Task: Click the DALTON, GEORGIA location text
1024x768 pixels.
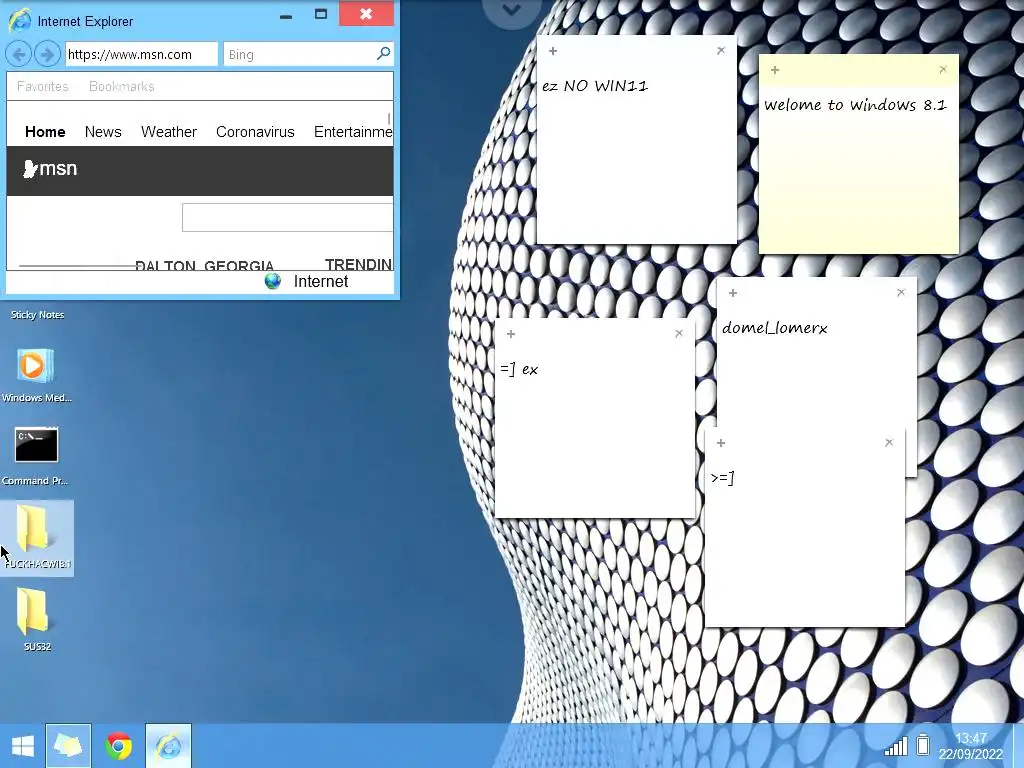Action: click(204, 265)
